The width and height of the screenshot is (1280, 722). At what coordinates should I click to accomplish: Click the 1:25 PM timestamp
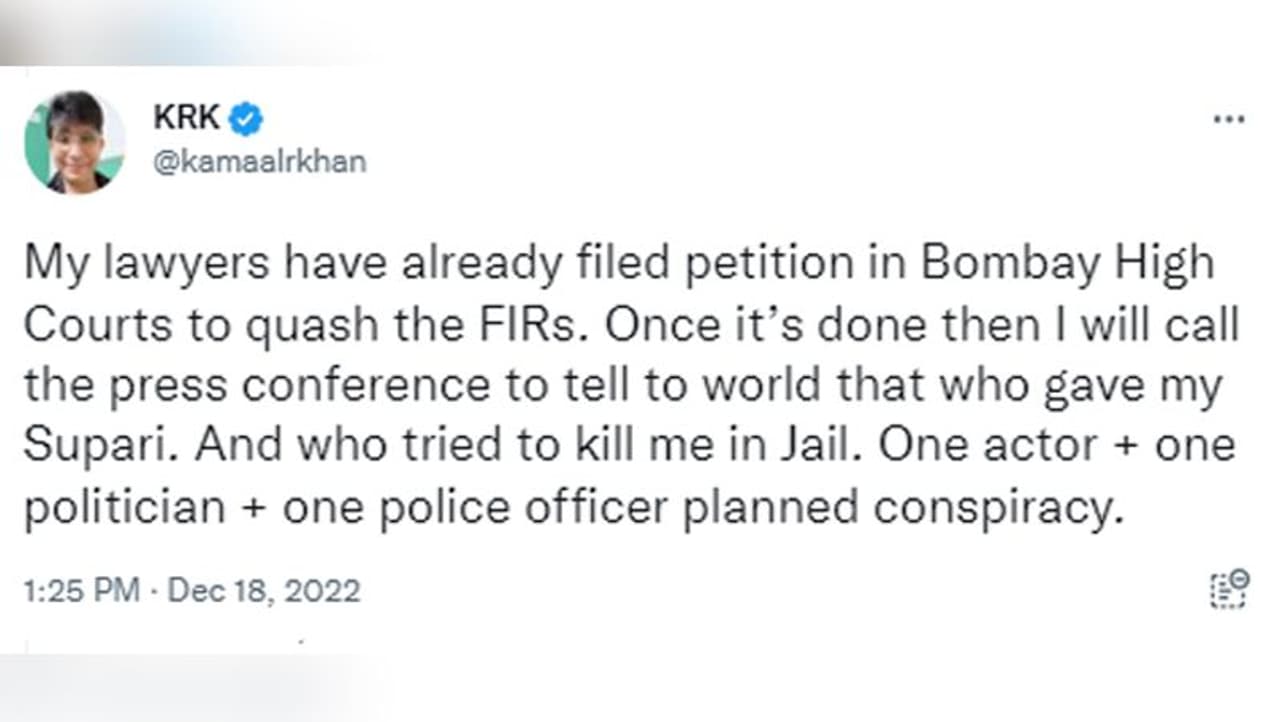tap(82, 590)
